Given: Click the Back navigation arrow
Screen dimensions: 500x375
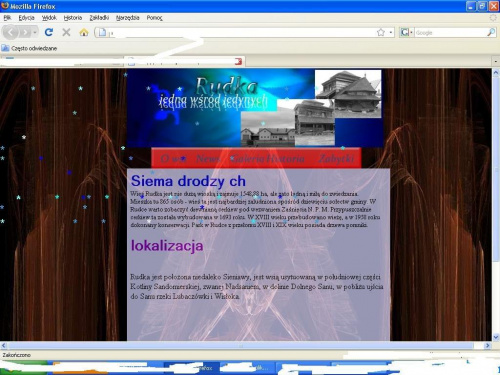Looking at the screenshot, I should pyautogui.click(x=11, y=32).
